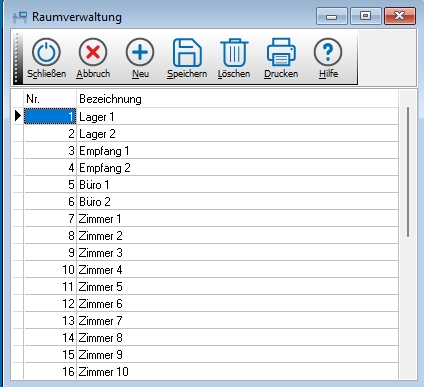Viewport: 424px width, 387px height.
Task: Click the toolbar drag handle grip
Action: pos(17,58)
